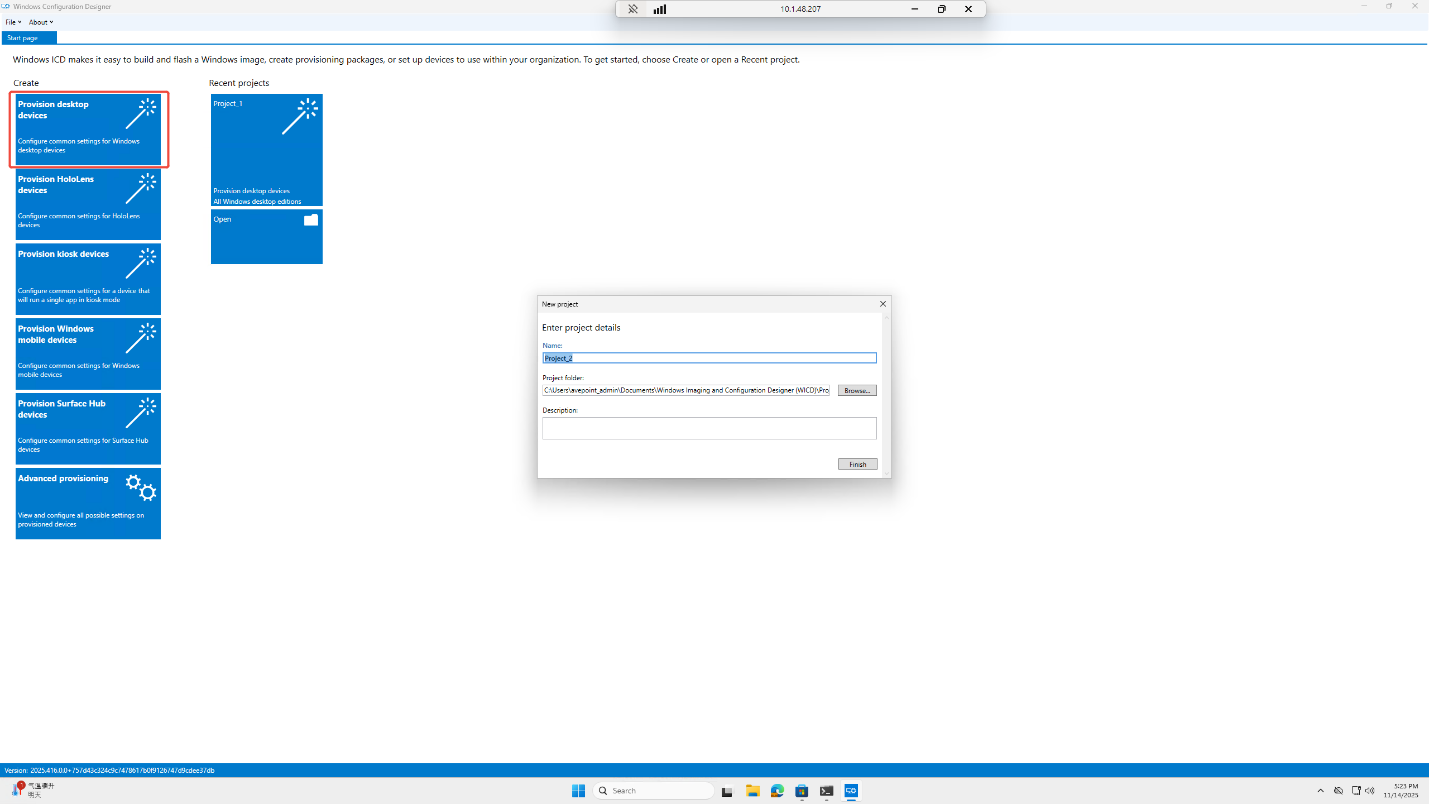Viewport: 1429px width, 804px height.
Task: Click the pin icon on the remote connection bar
Action: pos(633,9)
